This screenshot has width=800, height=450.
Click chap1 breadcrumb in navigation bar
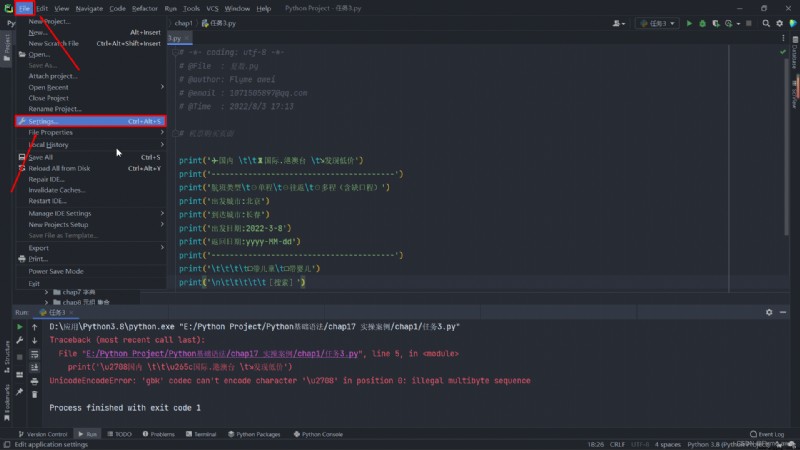[x=183, y=23]
